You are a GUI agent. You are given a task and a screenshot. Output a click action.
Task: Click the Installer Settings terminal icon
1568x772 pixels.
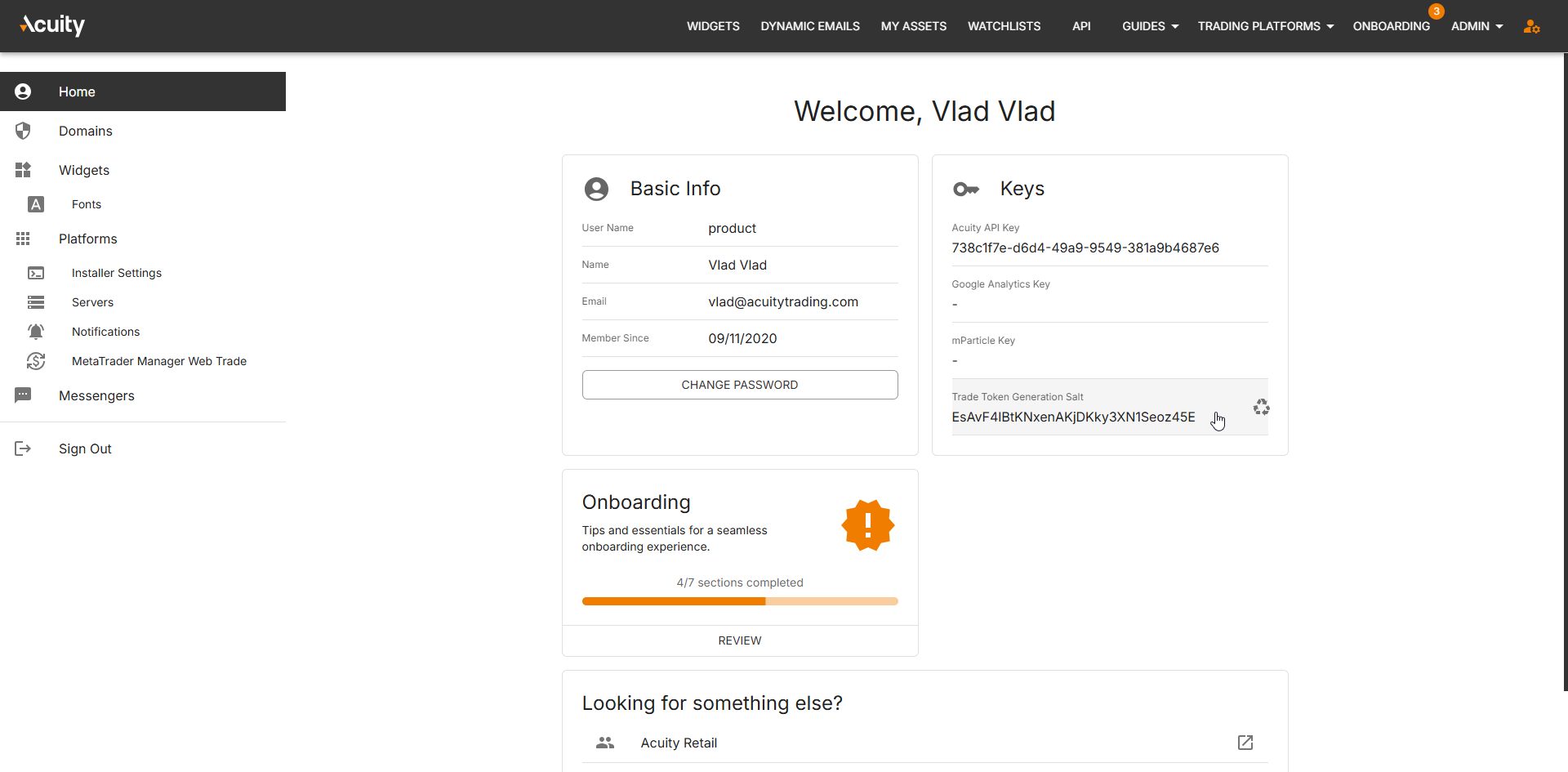pos(36,273)
